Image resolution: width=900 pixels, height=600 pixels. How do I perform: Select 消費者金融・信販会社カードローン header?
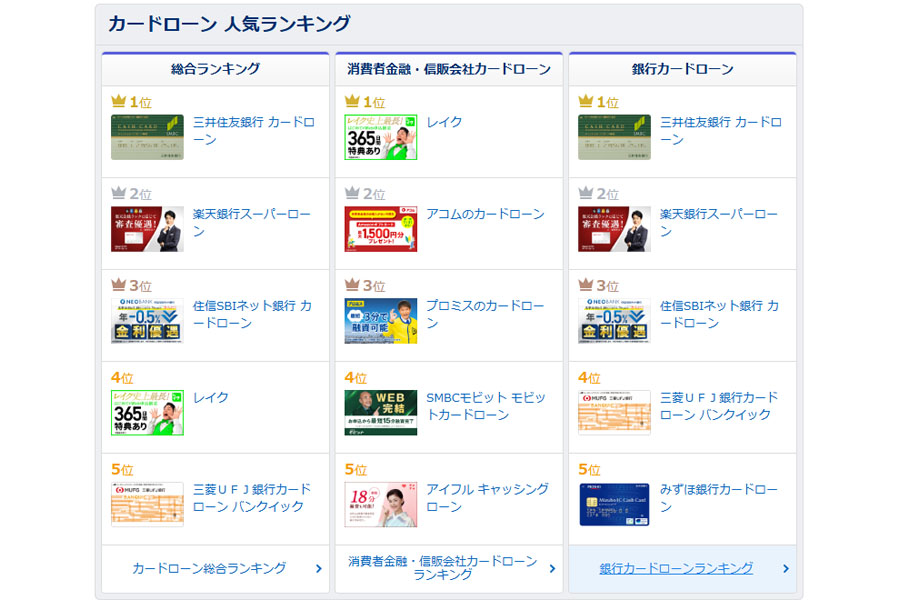449,69
